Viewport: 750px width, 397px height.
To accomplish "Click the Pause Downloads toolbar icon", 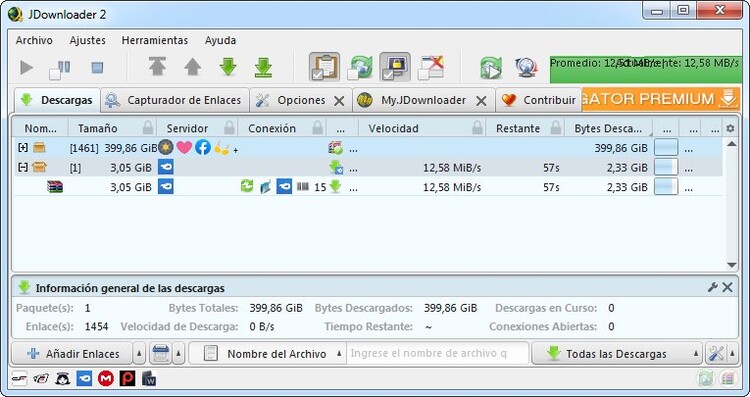I will coord(60,69).
